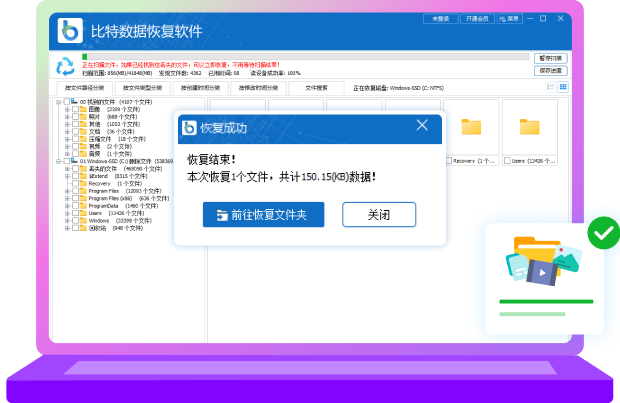The image size is (620, 403).
Task: Open the 菜单 menu button
Action: tap(510, 19)
